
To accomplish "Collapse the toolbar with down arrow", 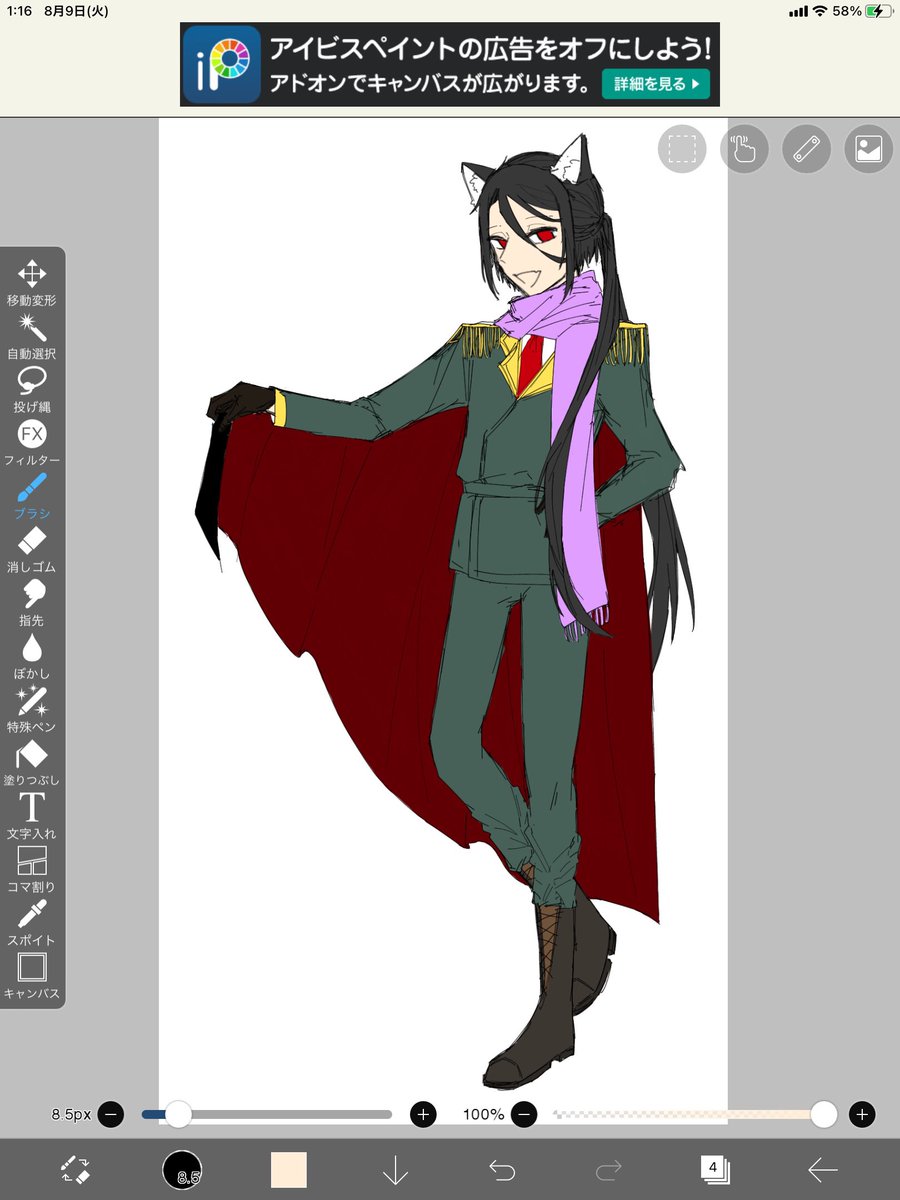I will 395,1169.
